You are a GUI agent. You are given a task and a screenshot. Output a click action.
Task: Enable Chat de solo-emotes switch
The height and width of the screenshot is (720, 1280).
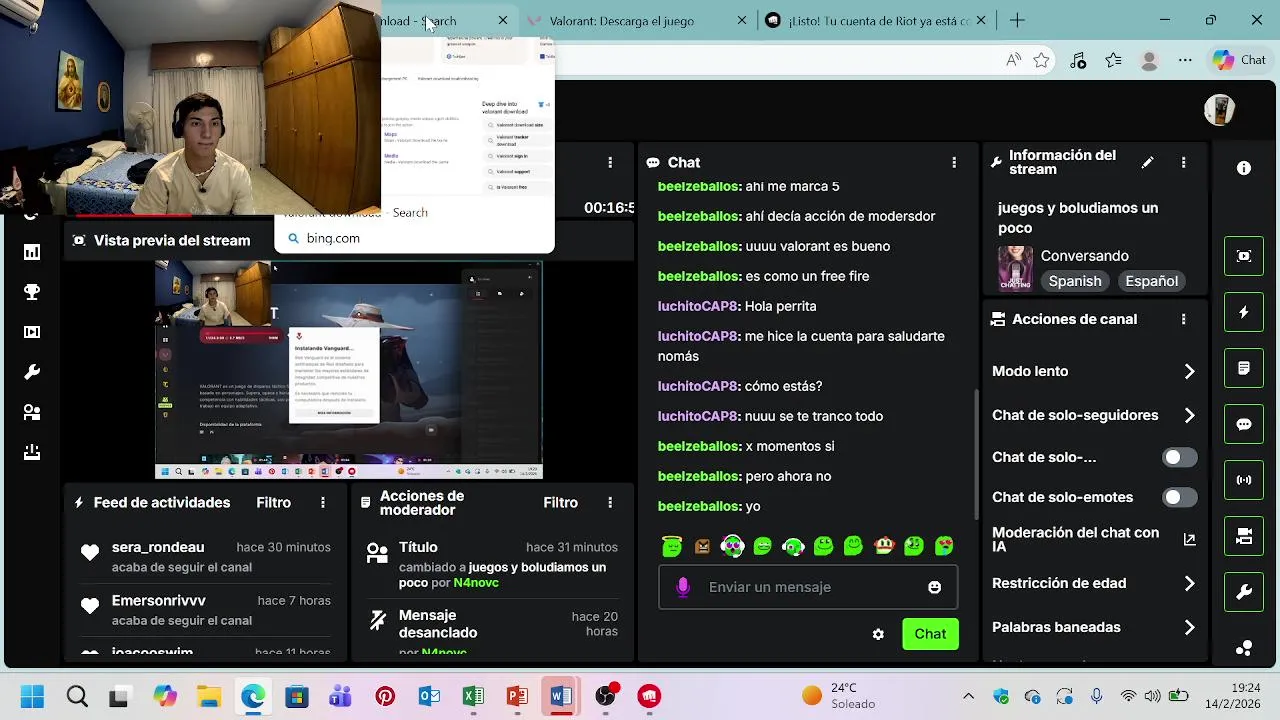tap(1180, 497)
